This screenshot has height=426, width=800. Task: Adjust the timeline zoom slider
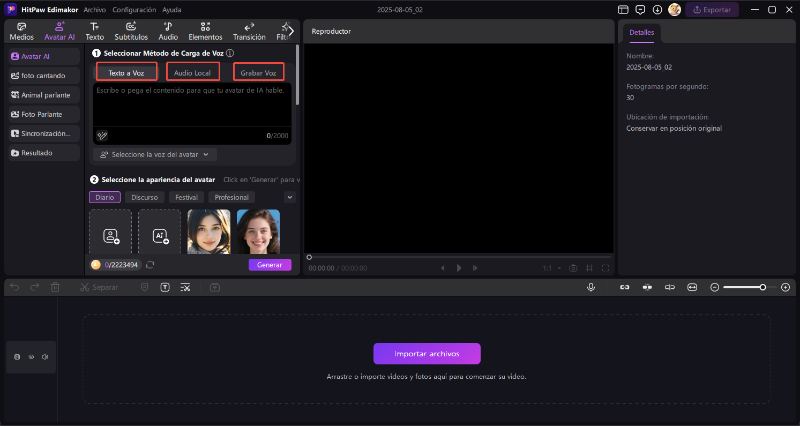(761, 287)
